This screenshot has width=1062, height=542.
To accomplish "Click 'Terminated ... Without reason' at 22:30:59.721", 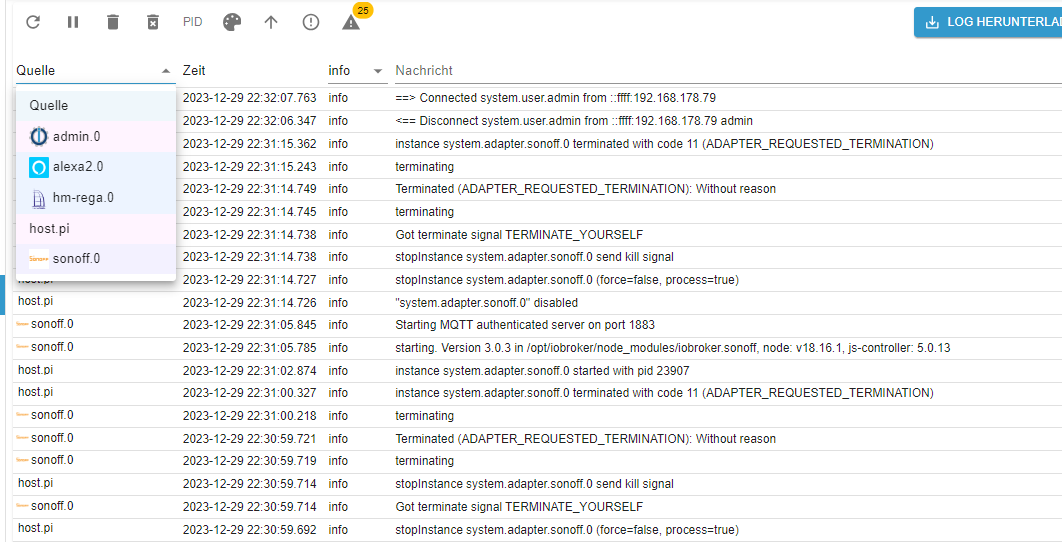I will pos(585,439).
